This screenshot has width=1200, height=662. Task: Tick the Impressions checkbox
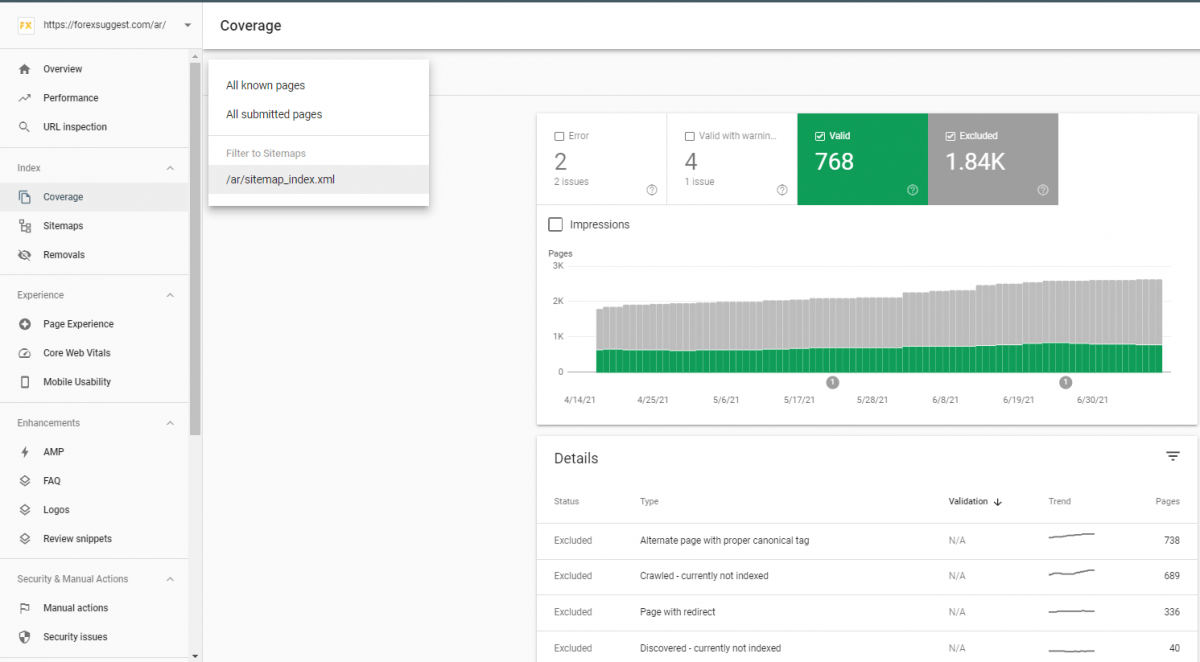point(555,225)
